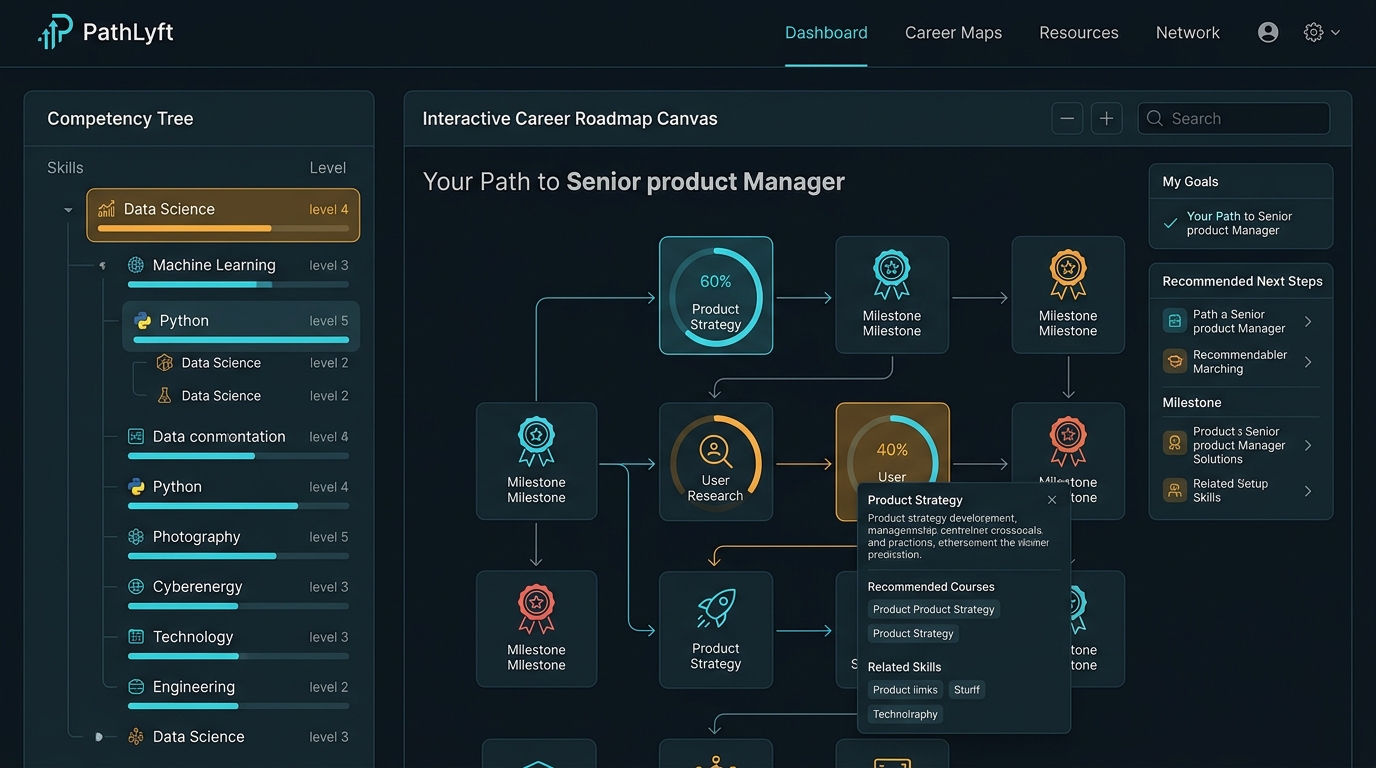Zoom in the canvas with plus button
This screenshot has height=768, width=1376.
(1106, 118)
